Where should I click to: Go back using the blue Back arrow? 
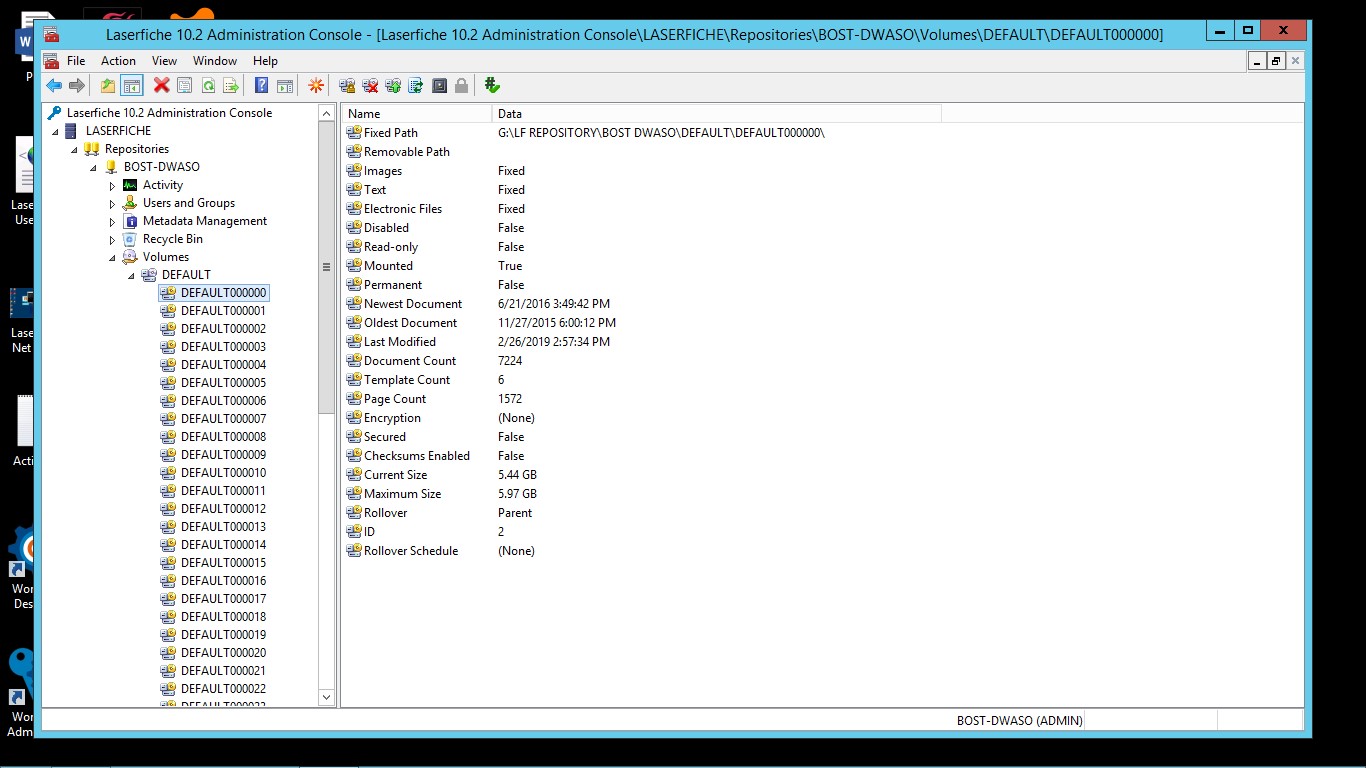(x=54, y=86)
